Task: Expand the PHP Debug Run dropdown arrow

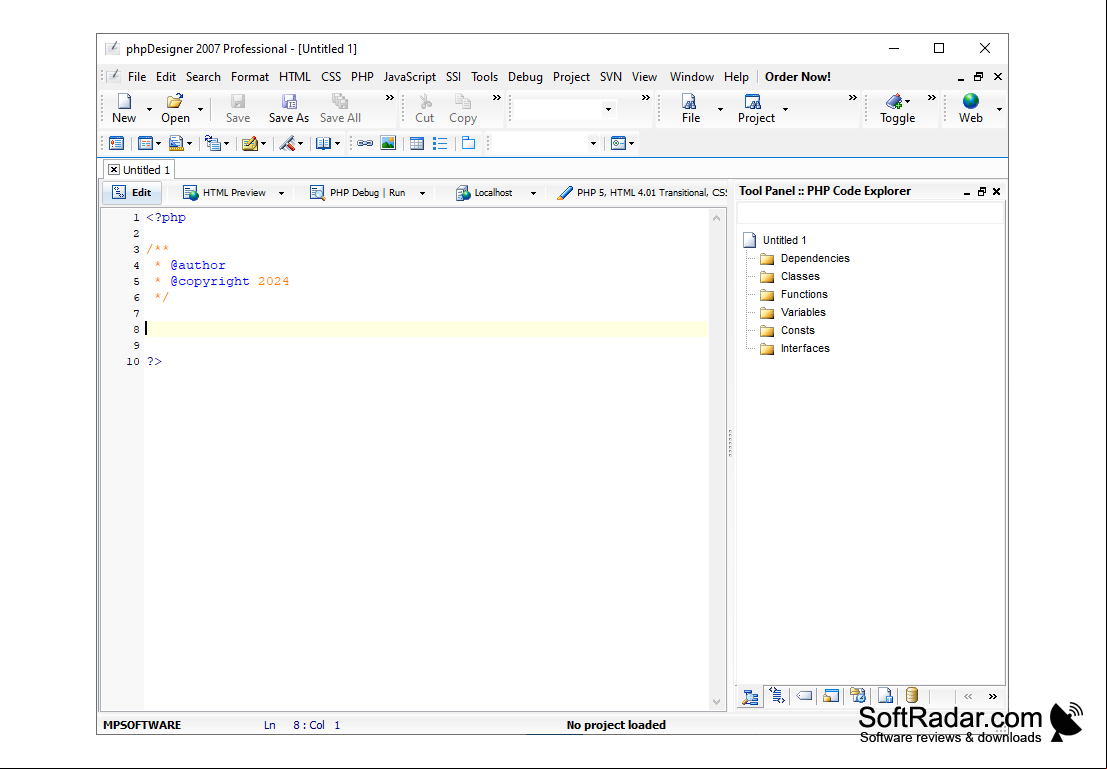Action: pos(422,193)
